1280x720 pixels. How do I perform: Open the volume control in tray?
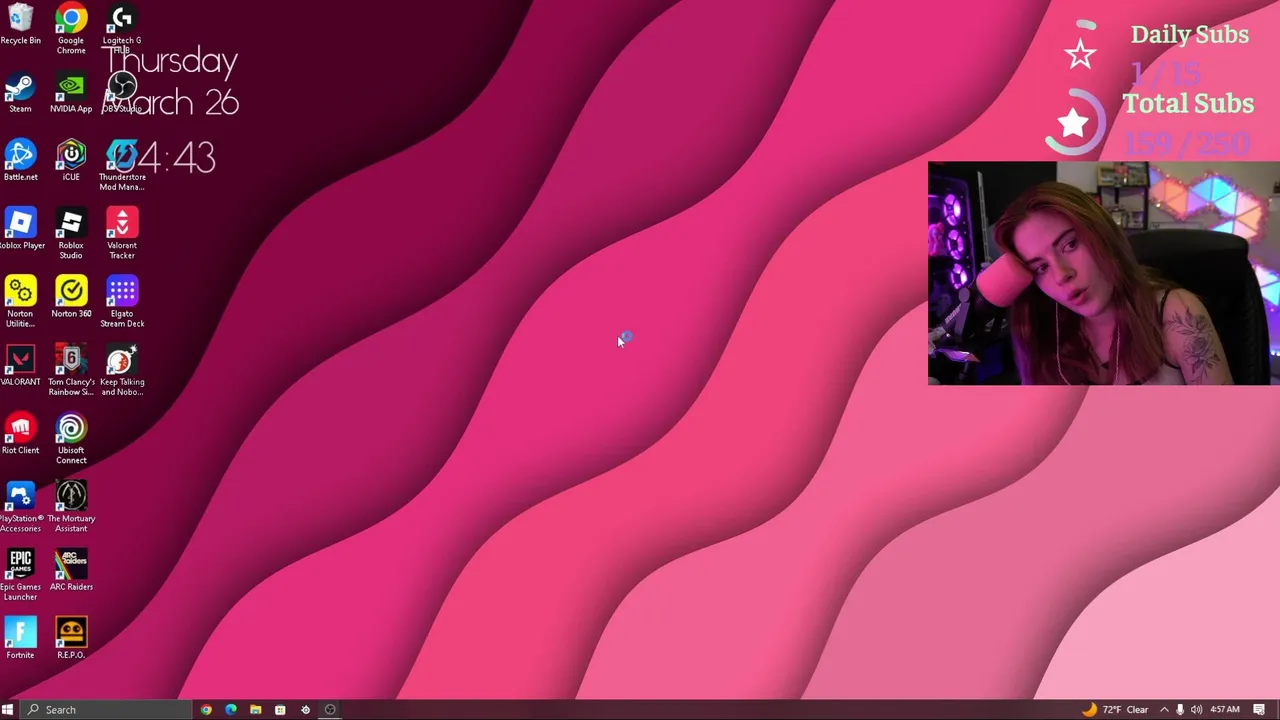1196,710
